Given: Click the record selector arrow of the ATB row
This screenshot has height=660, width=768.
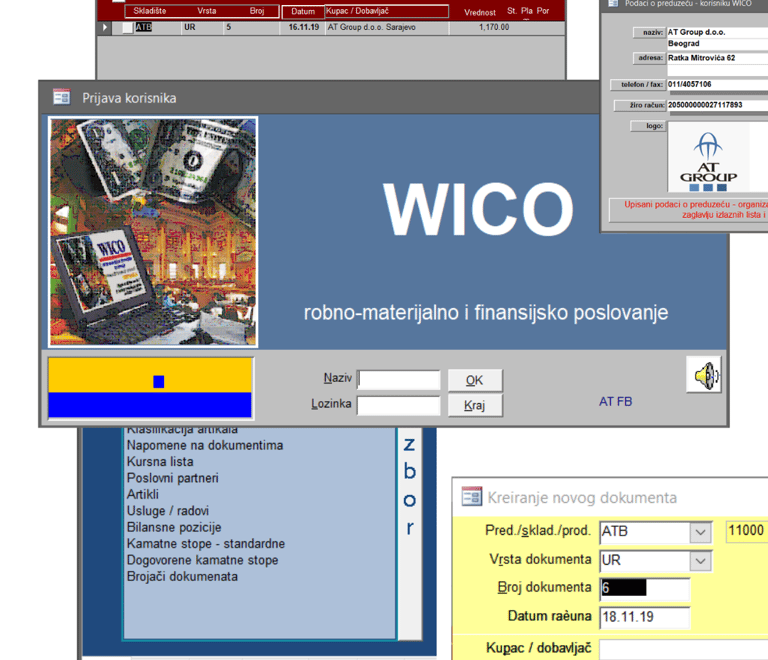Looking at the screenshot, I should (x=104, y=27).
